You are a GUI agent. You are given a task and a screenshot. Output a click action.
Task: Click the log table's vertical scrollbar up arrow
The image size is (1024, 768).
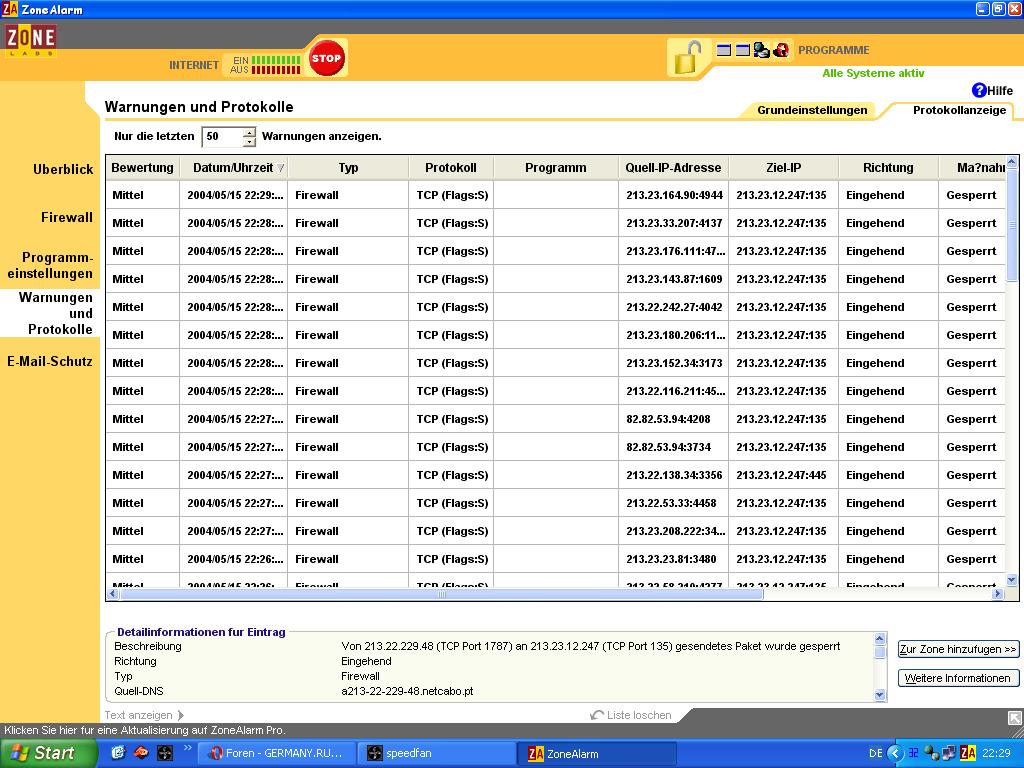(x=1012, y=162)
